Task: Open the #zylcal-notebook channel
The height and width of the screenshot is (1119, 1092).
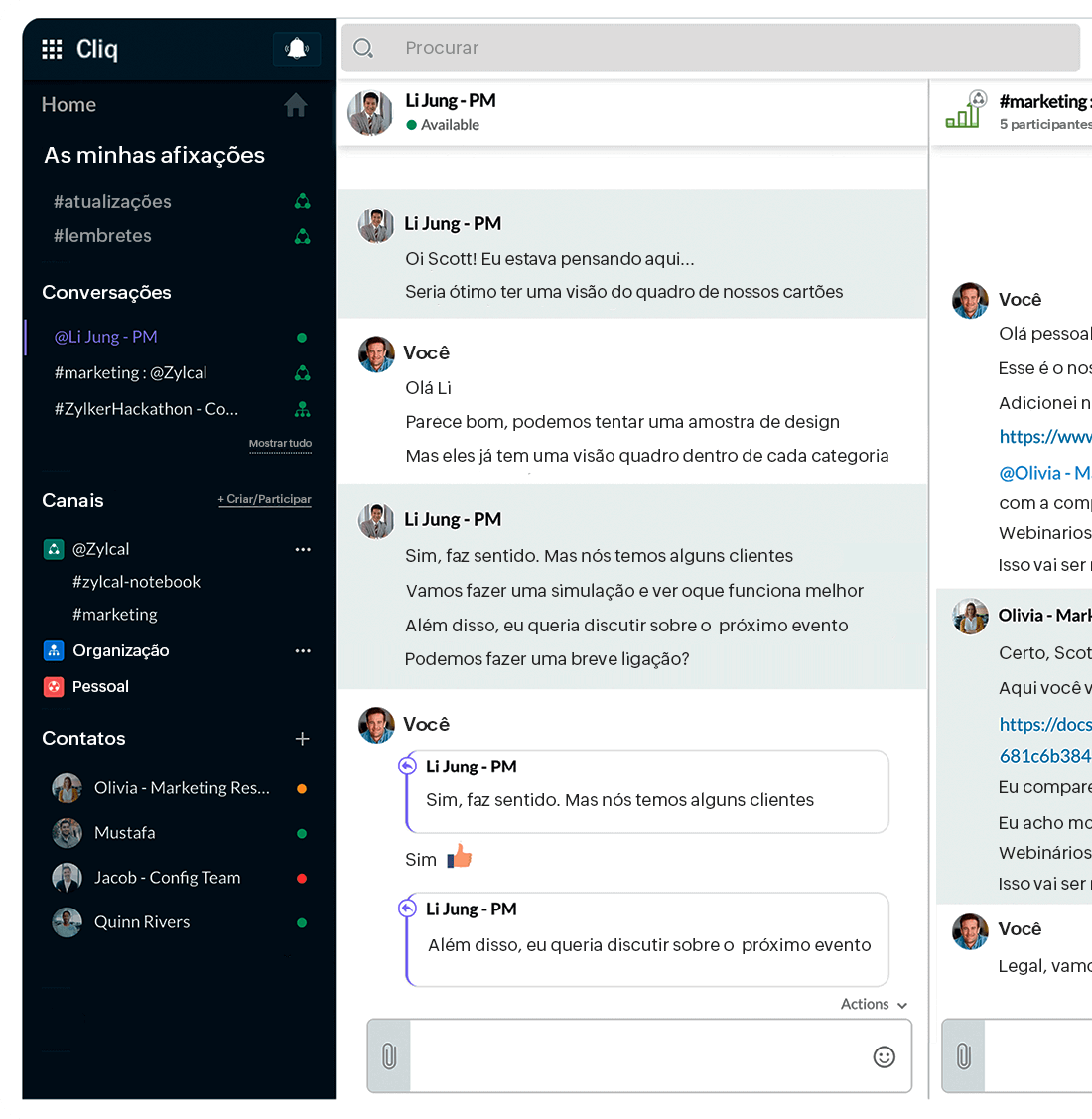Action: (136, 582)
